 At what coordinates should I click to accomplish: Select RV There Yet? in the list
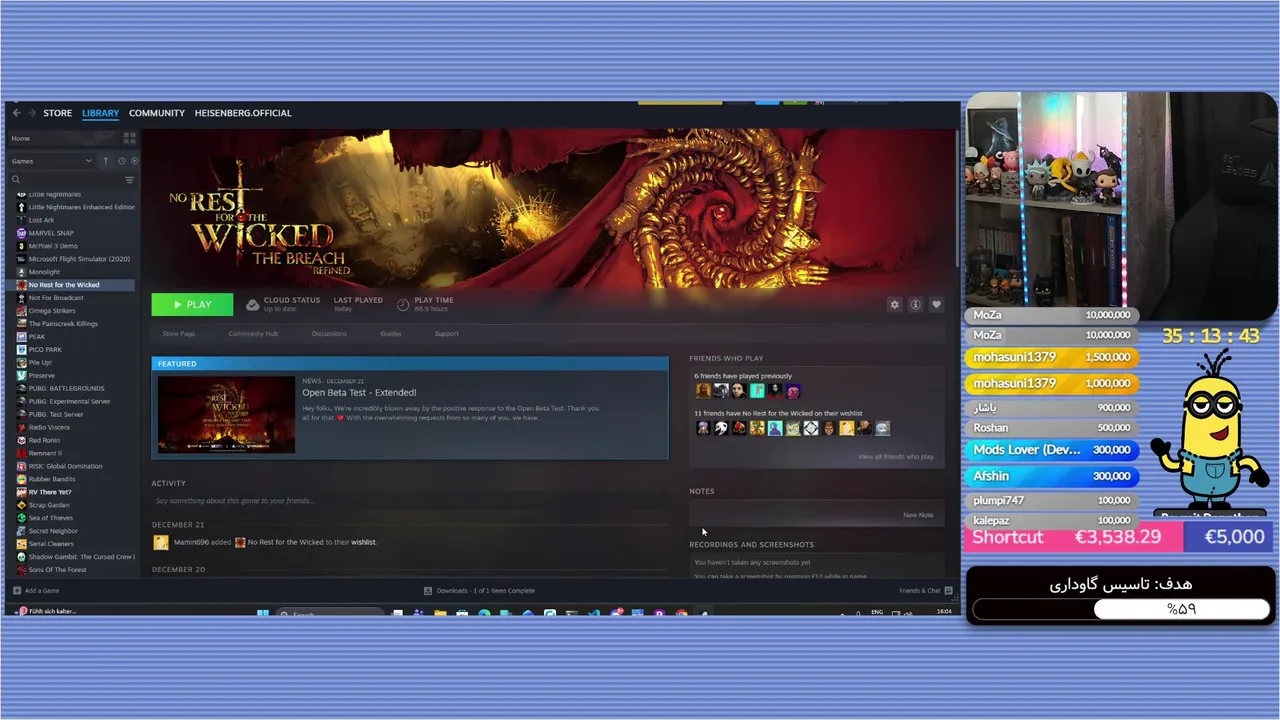point(50,492)
